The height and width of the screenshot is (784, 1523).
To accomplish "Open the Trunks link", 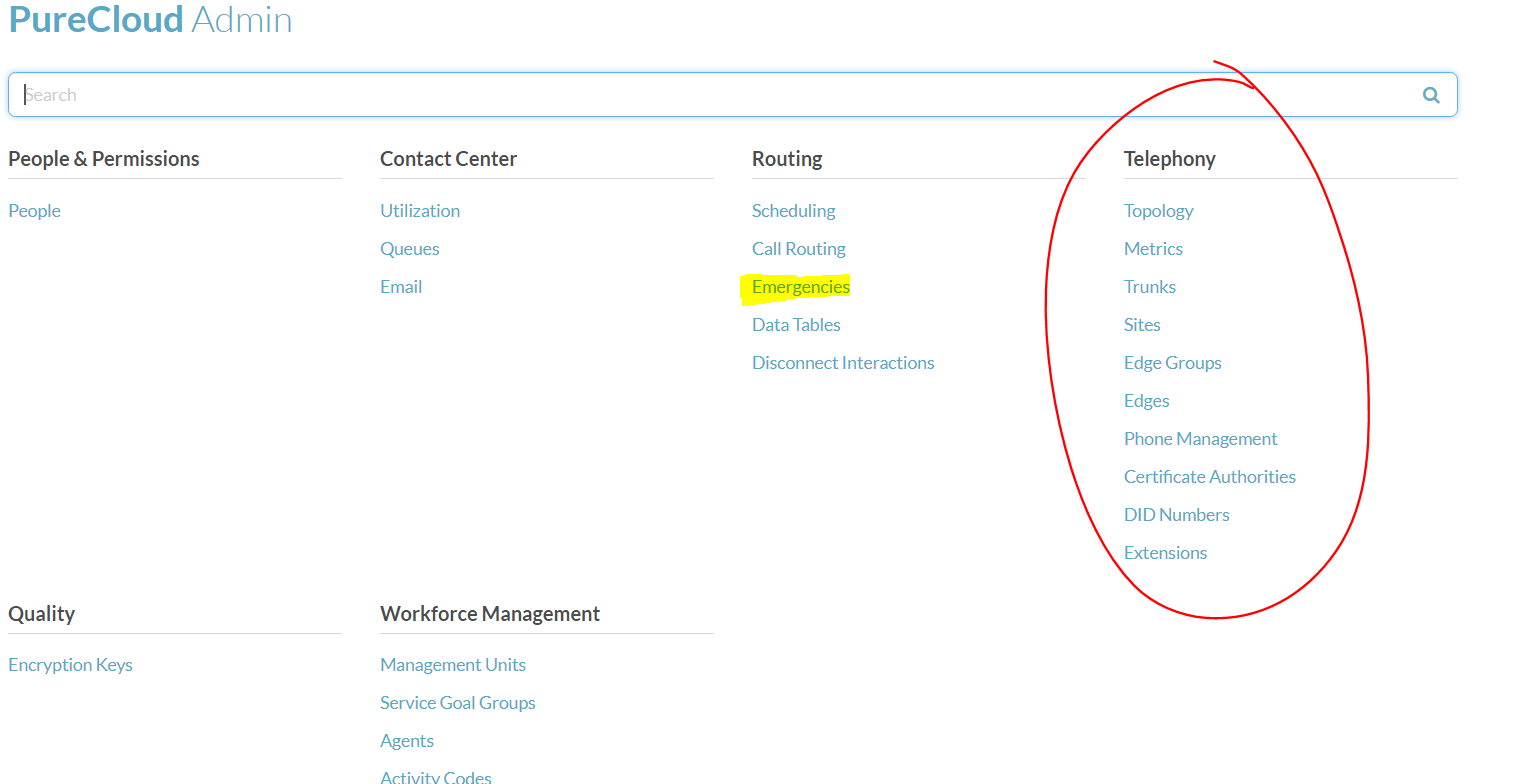I will coord(1150,287).
